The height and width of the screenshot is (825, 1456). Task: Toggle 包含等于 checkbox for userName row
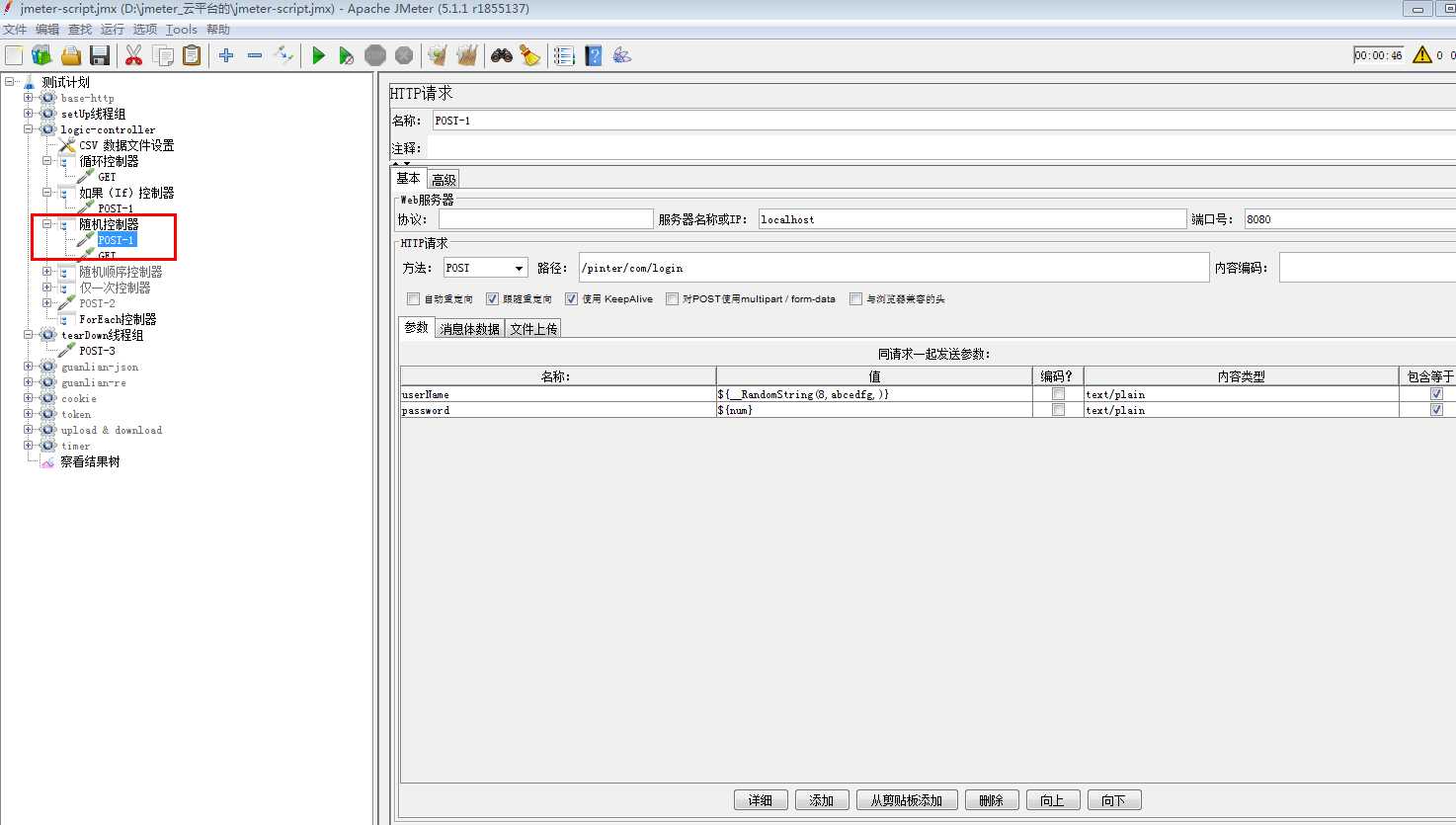coord(1436,394)
